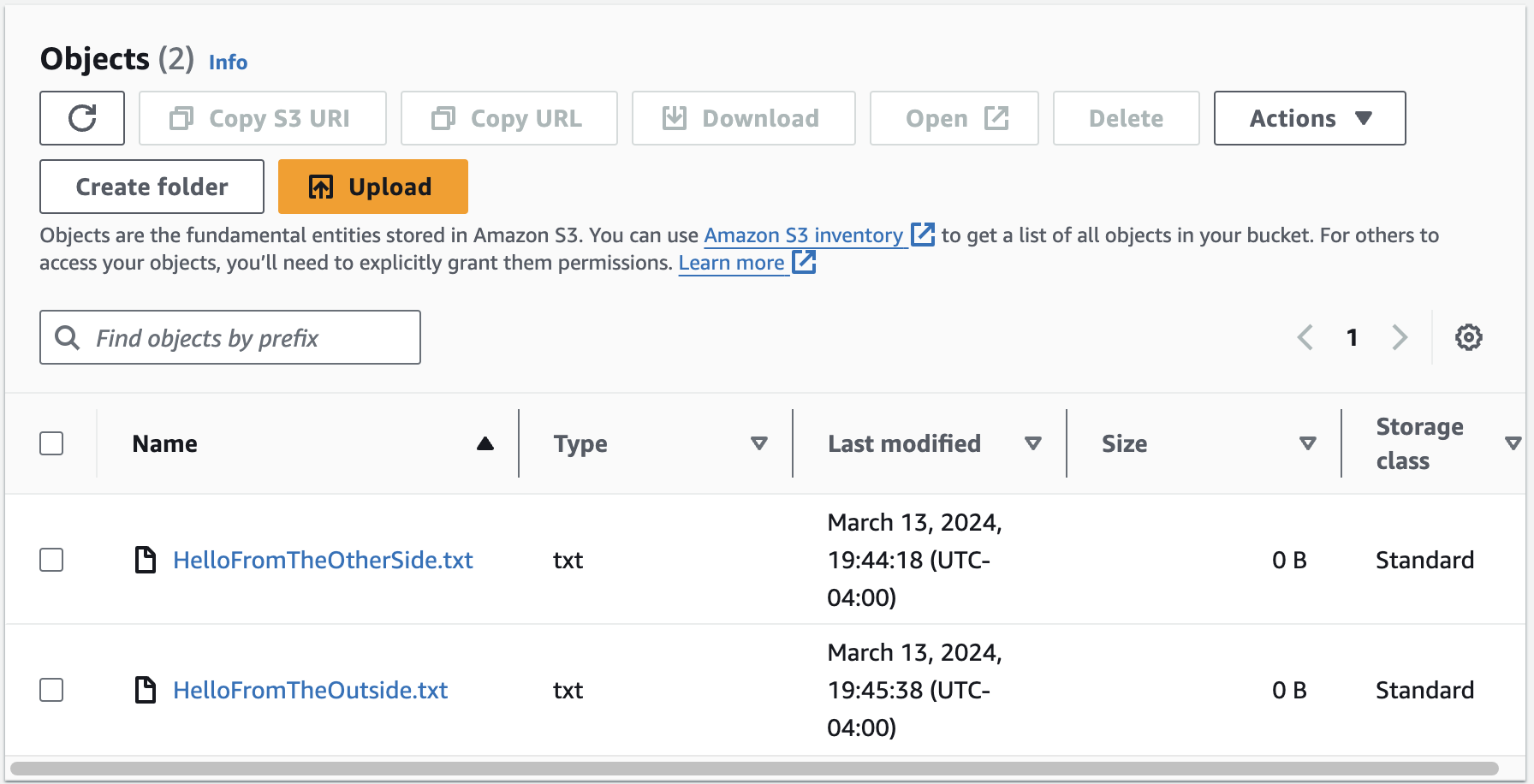Open the Actions dropdown menu
Image resolution: width=1534 pixels, height=784 pixels.
pos(1308,118)
